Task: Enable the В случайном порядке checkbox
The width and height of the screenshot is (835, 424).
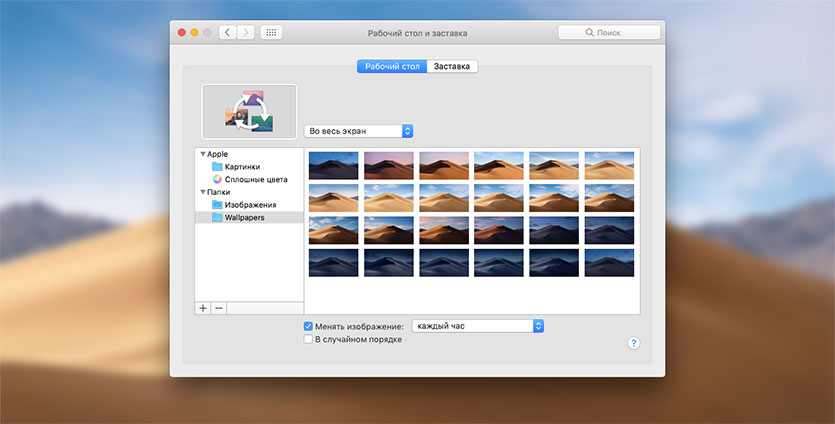Action: (x=308, y=339)
